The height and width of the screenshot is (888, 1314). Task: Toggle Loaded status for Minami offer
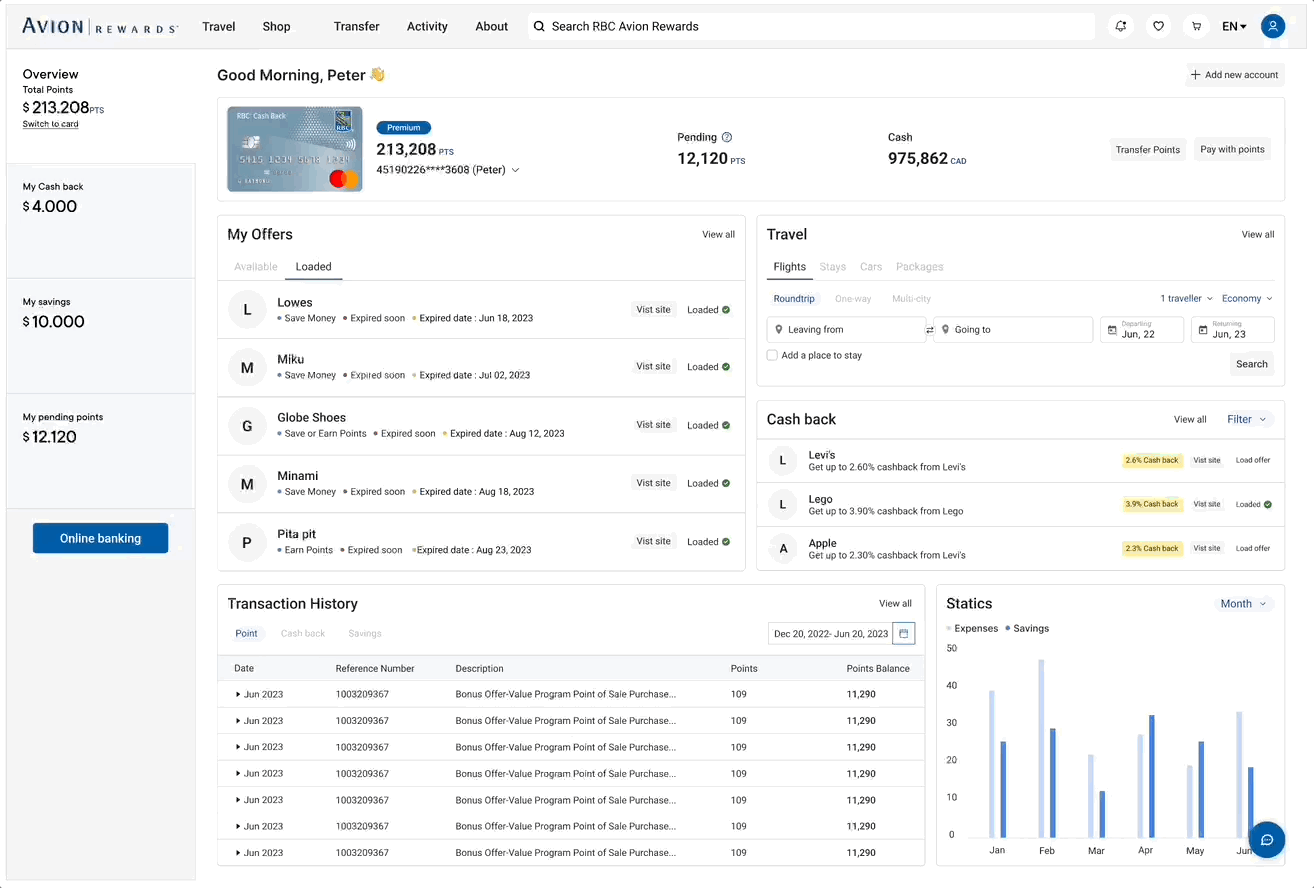click(708, 483)
